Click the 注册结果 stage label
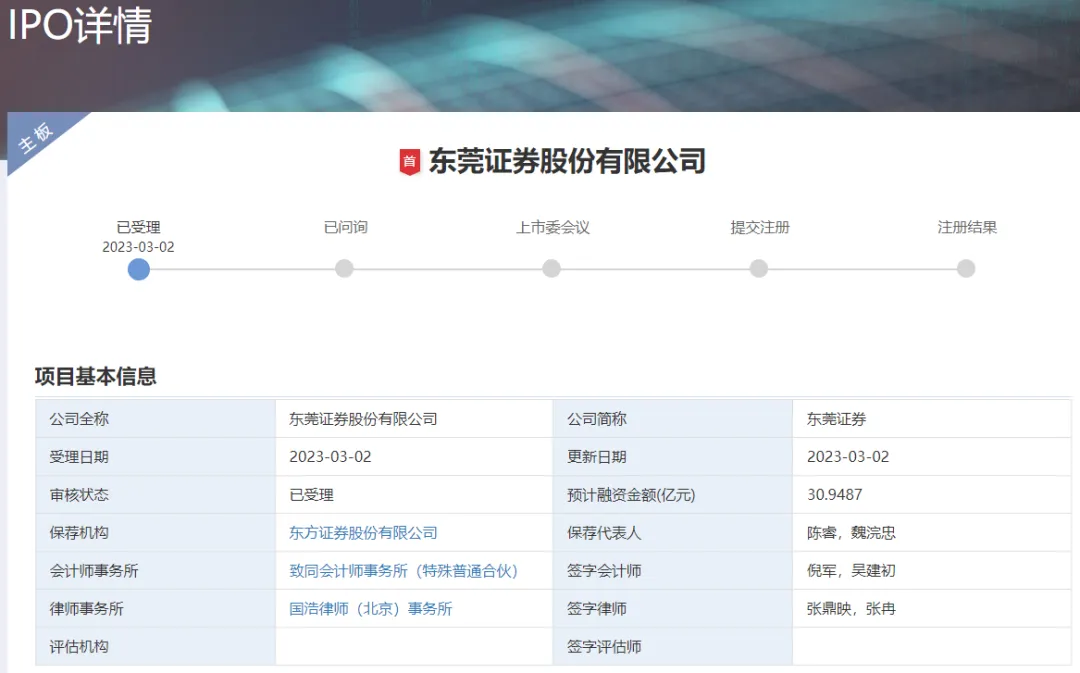The width and height of the screenshot is (1080, 673). pos(967,227)
